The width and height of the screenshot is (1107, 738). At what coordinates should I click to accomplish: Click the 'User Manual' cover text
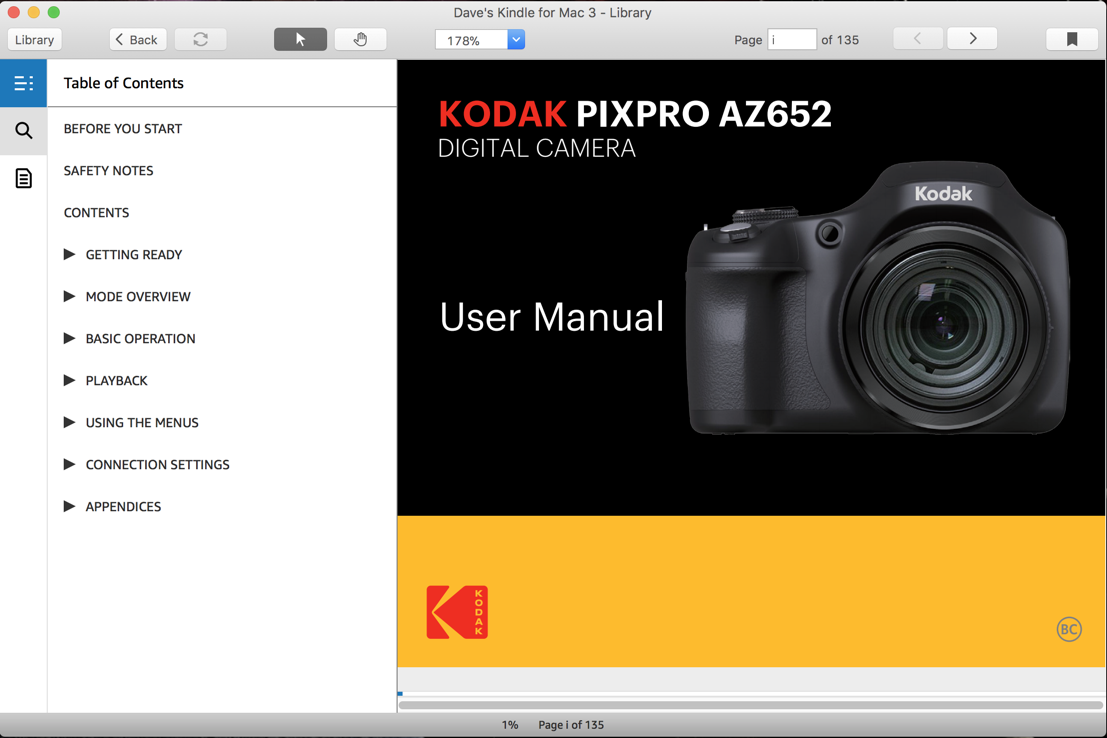(x=551, y=316)
